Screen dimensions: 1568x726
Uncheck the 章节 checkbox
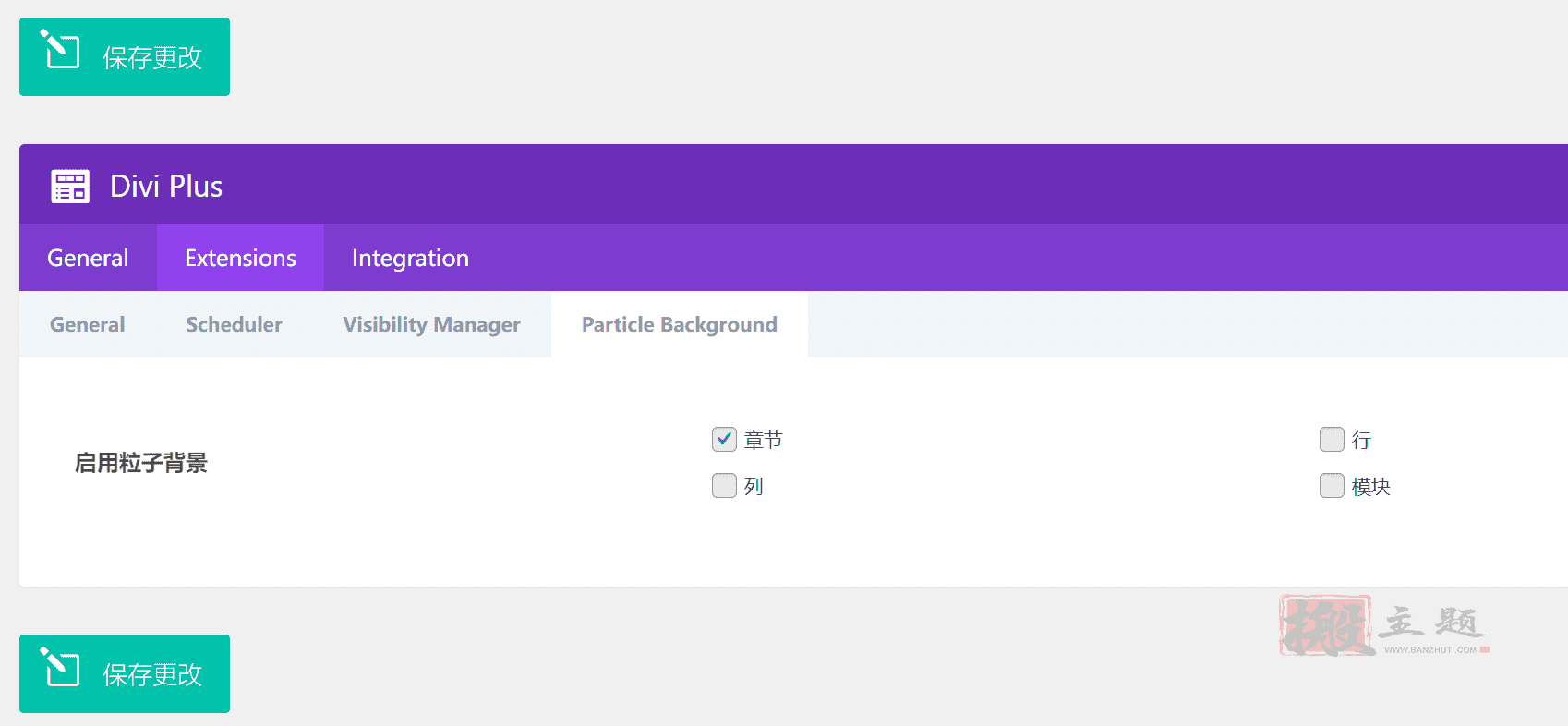tap(724, 439)
